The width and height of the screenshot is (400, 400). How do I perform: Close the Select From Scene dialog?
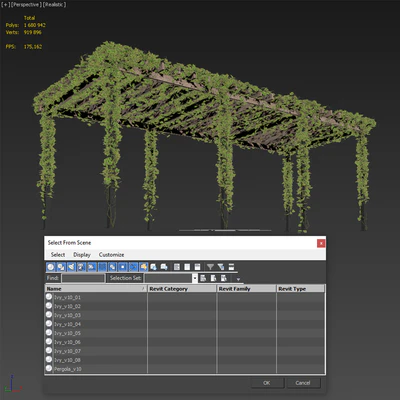[x=321, y=243]
